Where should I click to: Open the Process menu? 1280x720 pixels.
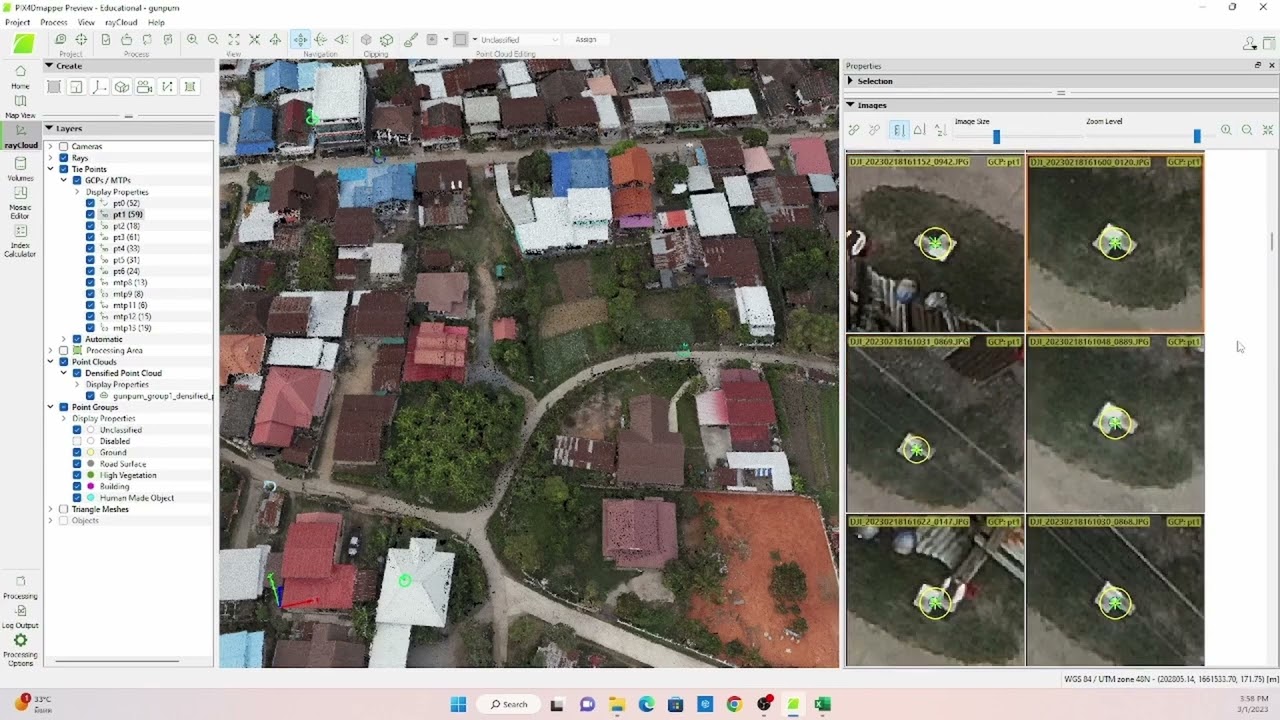(x=54, y=22)
